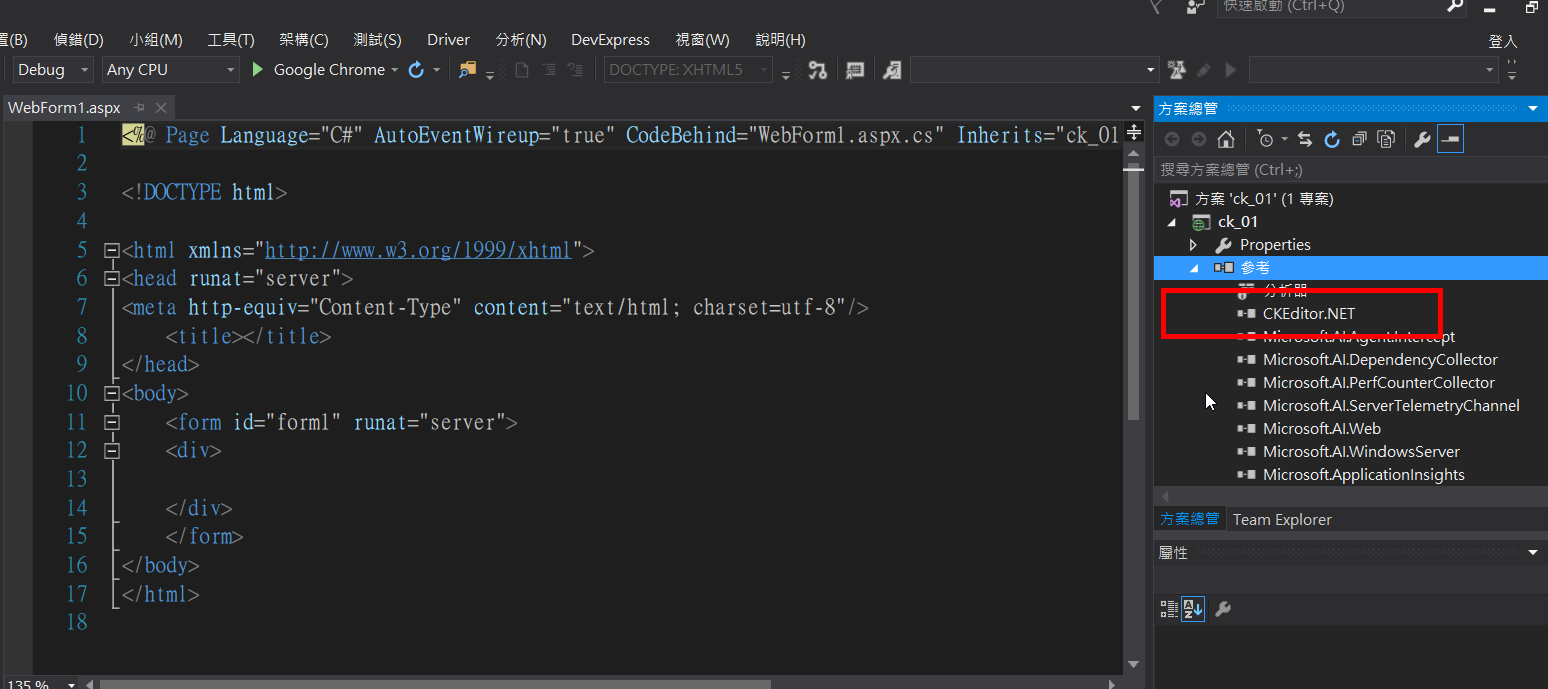The image size is (1548, 689).
Task: Open Properties wrench icon in Solution Explorer toolbar
Action: (1422, 139)
